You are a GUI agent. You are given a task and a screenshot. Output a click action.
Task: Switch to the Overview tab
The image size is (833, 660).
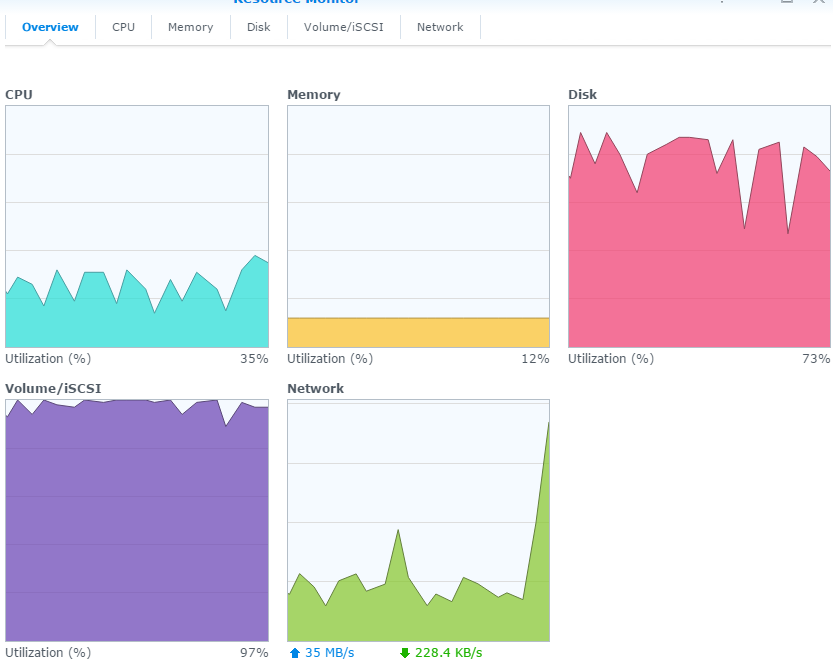pyautogui.click(x=50, y=27)
